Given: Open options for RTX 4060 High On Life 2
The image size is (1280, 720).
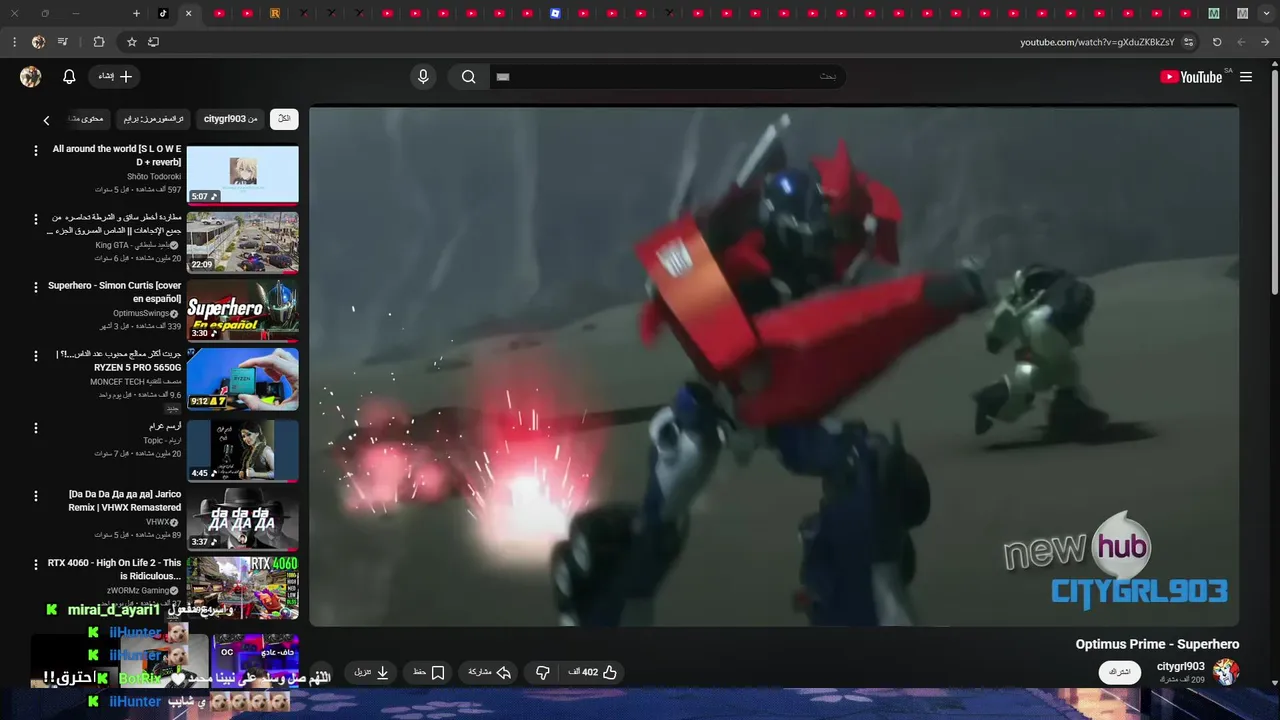Looking at the screenshot, I should coord(36,565).
